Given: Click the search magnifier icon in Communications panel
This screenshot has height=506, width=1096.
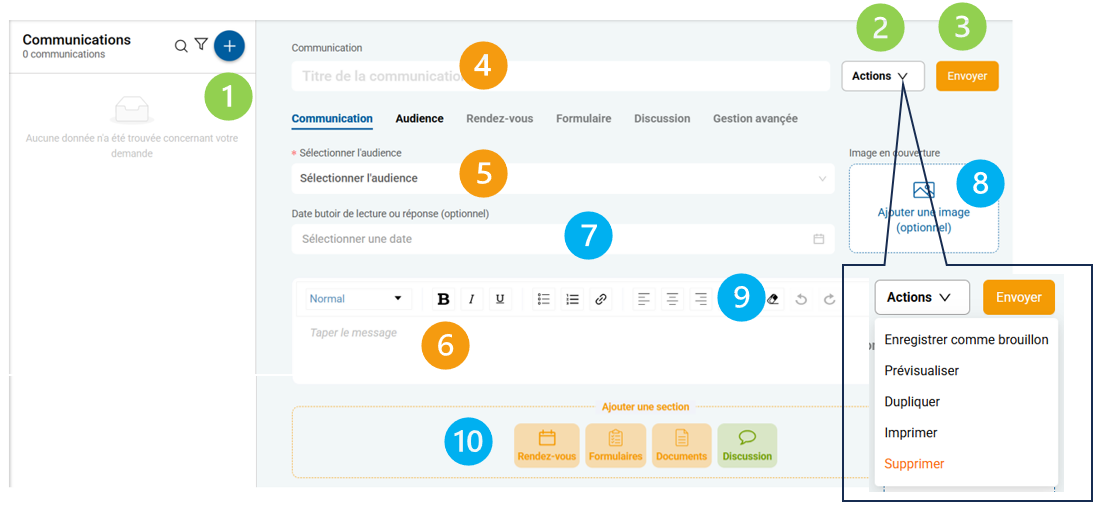Looking at the screenshot, I should 180,46.
